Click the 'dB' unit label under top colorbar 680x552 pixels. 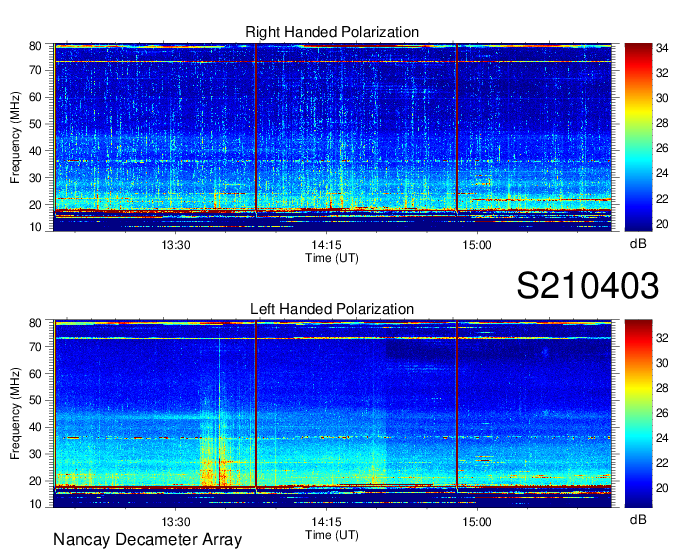coord(638,244)
